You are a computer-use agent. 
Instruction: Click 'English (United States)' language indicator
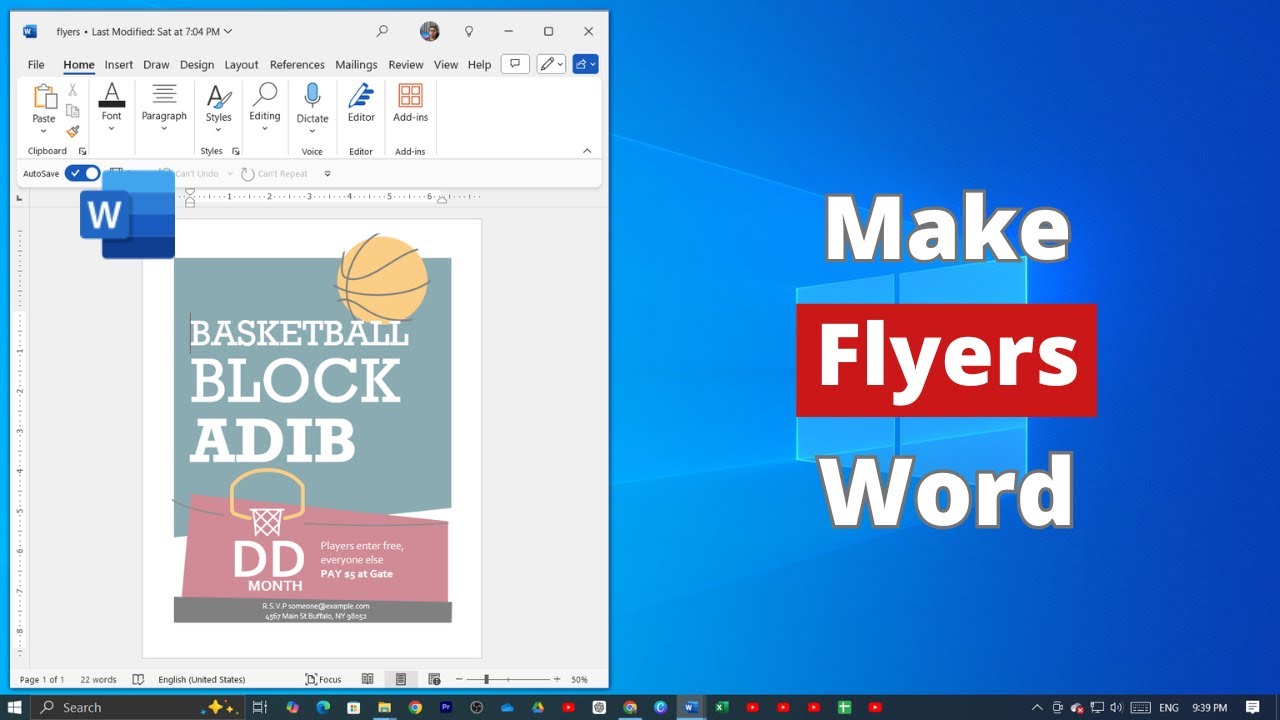[x=201, y=679]
